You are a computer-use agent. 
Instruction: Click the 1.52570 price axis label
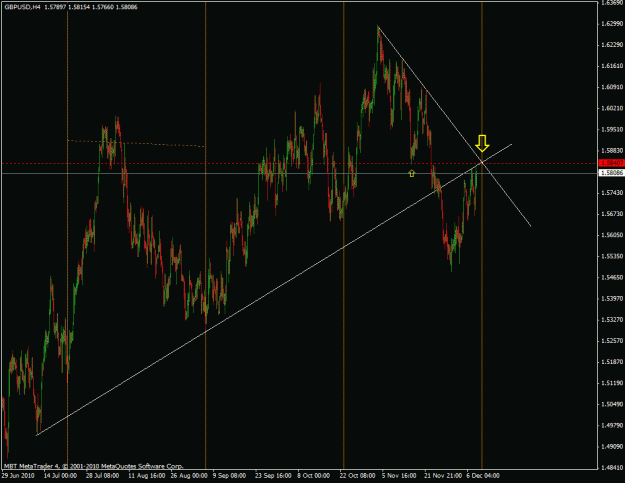[x=612, y=341]
